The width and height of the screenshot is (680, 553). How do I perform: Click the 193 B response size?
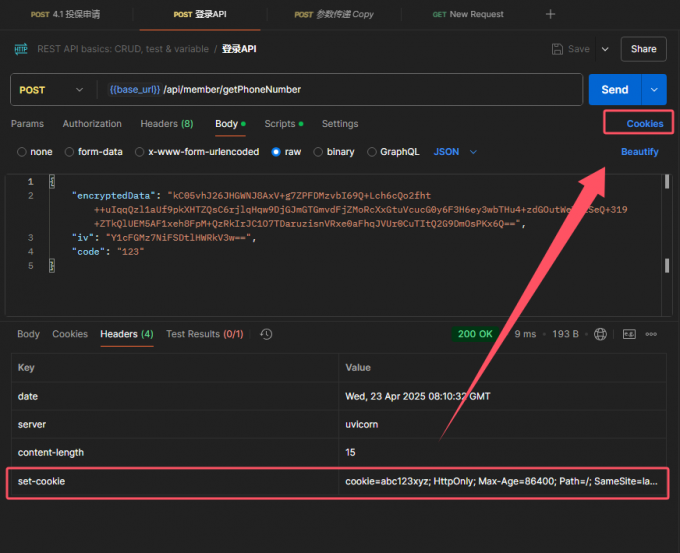click(x=566, y=334)
